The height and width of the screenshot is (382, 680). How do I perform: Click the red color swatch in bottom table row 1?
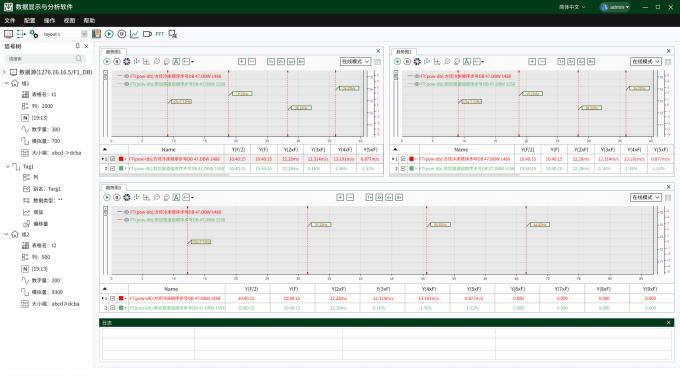click(x=121, y=298)
